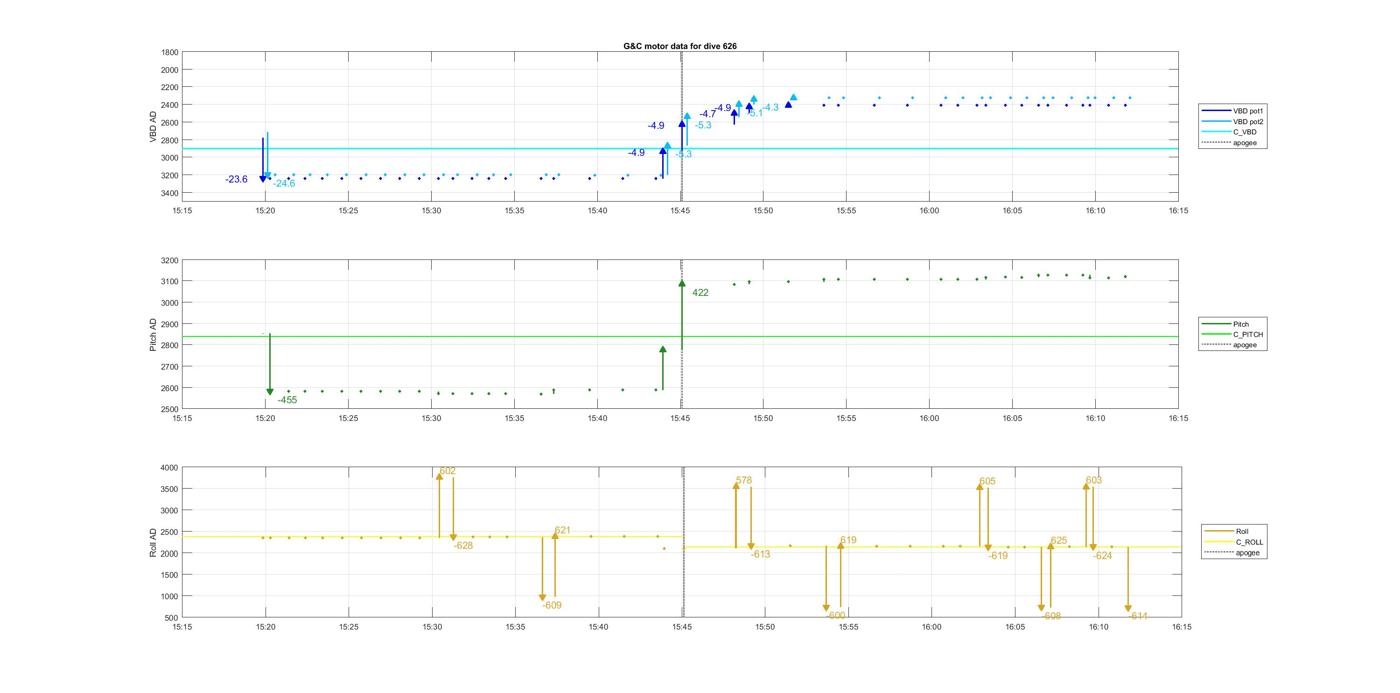The width and height of the screenshot is (1400, 693).
Task: Click "apogee" in the Roll plot legend
Action: click(1247, 553)
